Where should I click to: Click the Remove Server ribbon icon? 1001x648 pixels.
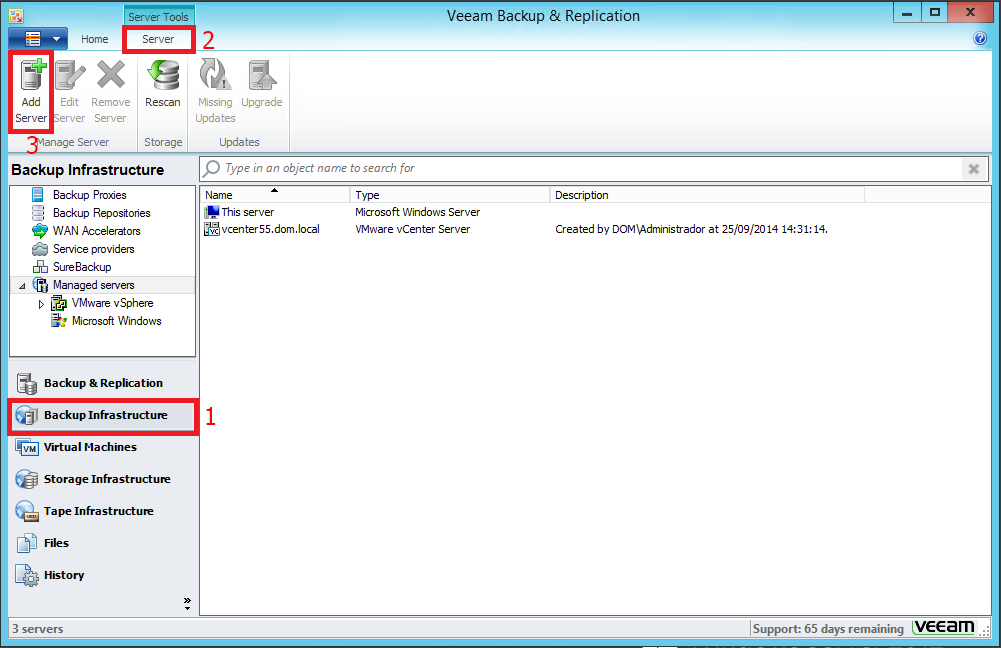pos(110,91)
